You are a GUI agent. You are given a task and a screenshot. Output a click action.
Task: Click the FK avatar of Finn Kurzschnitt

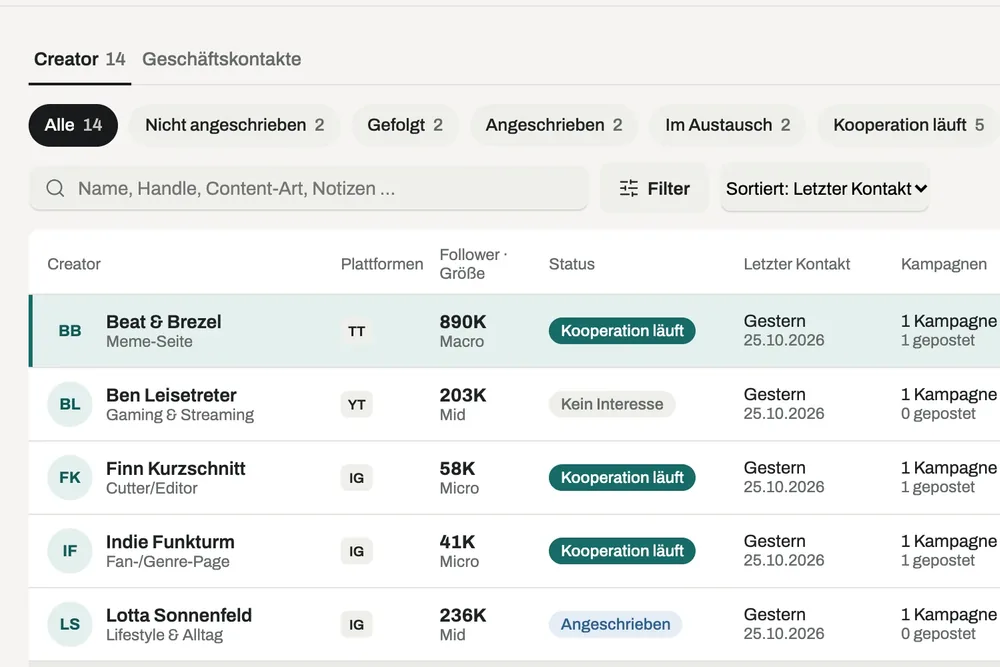[x=70, y=478]
